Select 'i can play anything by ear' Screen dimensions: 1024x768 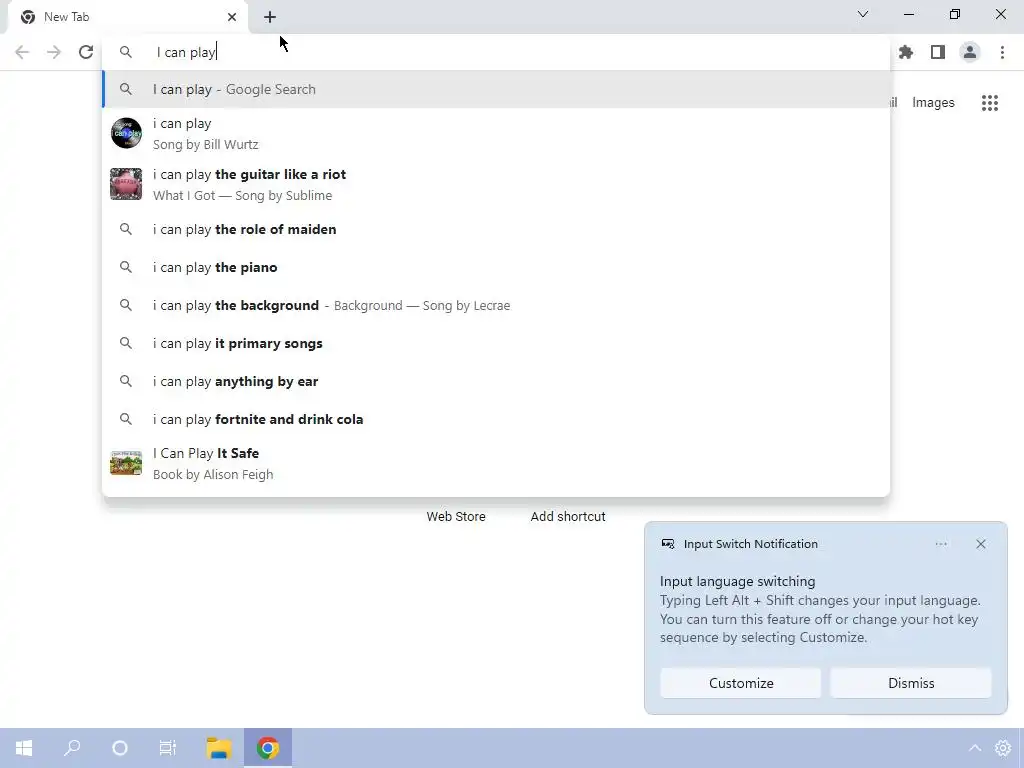[496, 381]
